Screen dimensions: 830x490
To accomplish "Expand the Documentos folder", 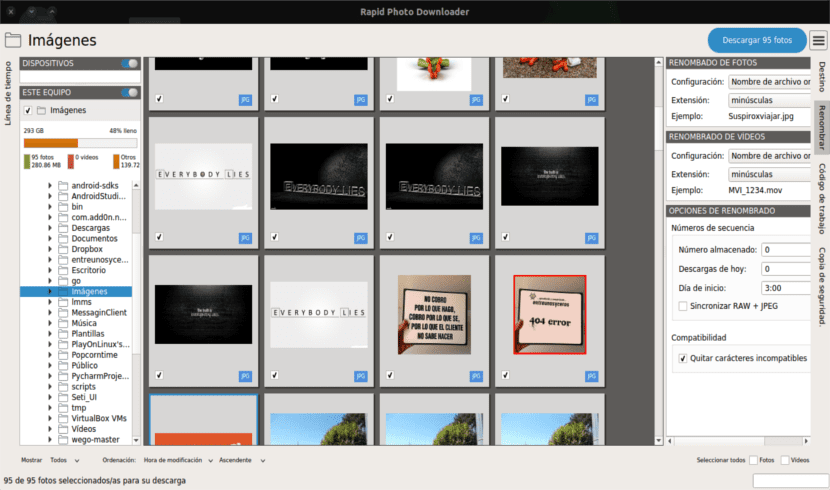I will [x=50, y=239].
